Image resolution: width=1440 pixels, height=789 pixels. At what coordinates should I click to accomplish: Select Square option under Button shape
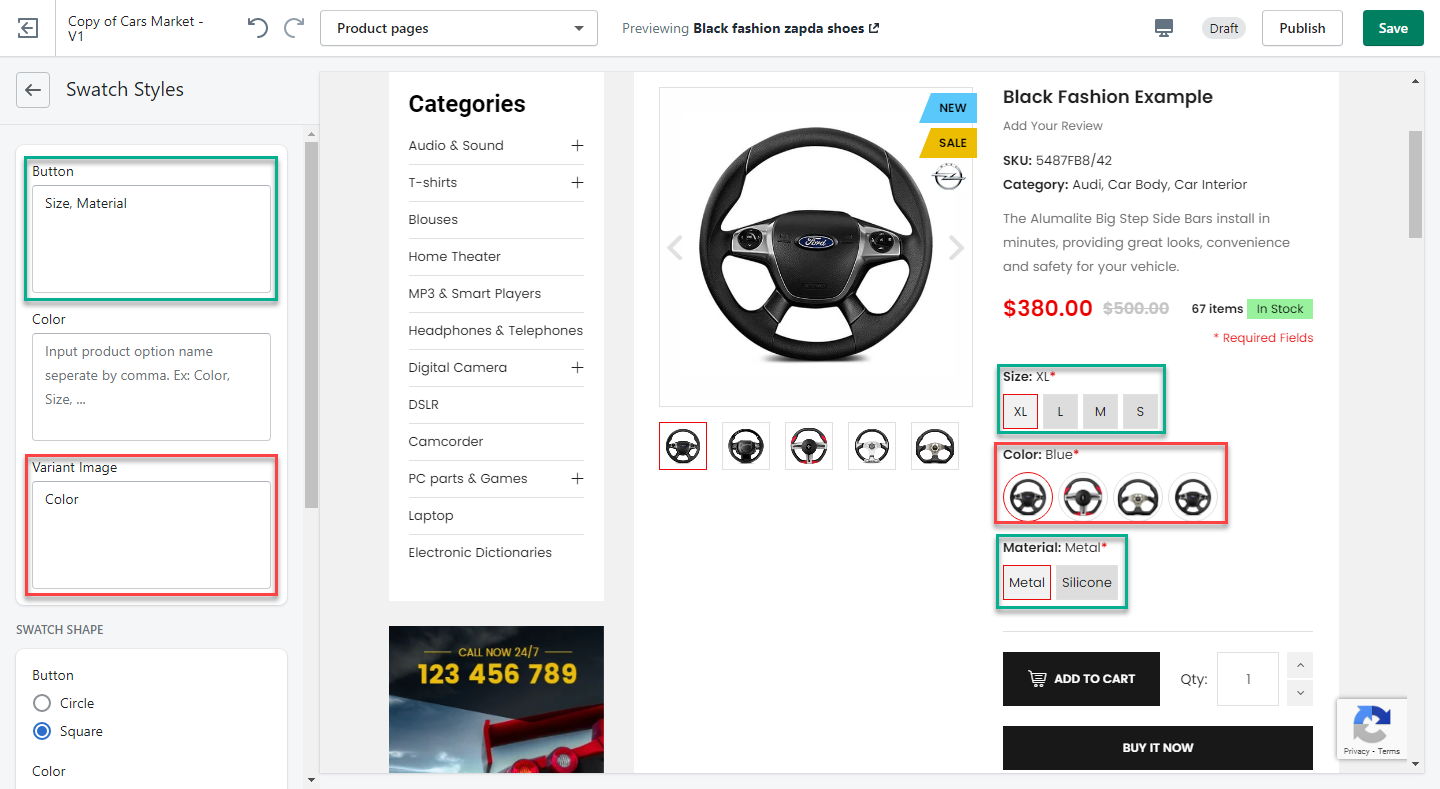point(42,731)
